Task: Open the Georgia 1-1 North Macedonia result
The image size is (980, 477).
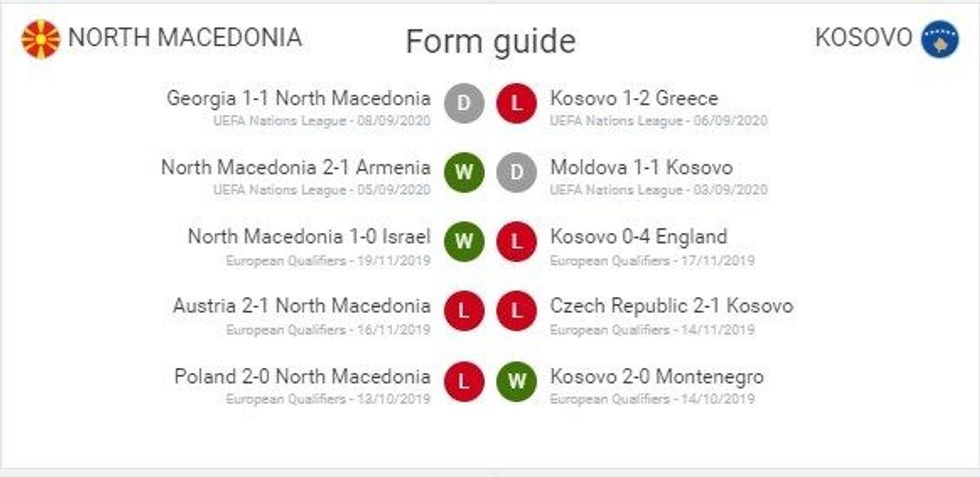Action: [298, 99]
